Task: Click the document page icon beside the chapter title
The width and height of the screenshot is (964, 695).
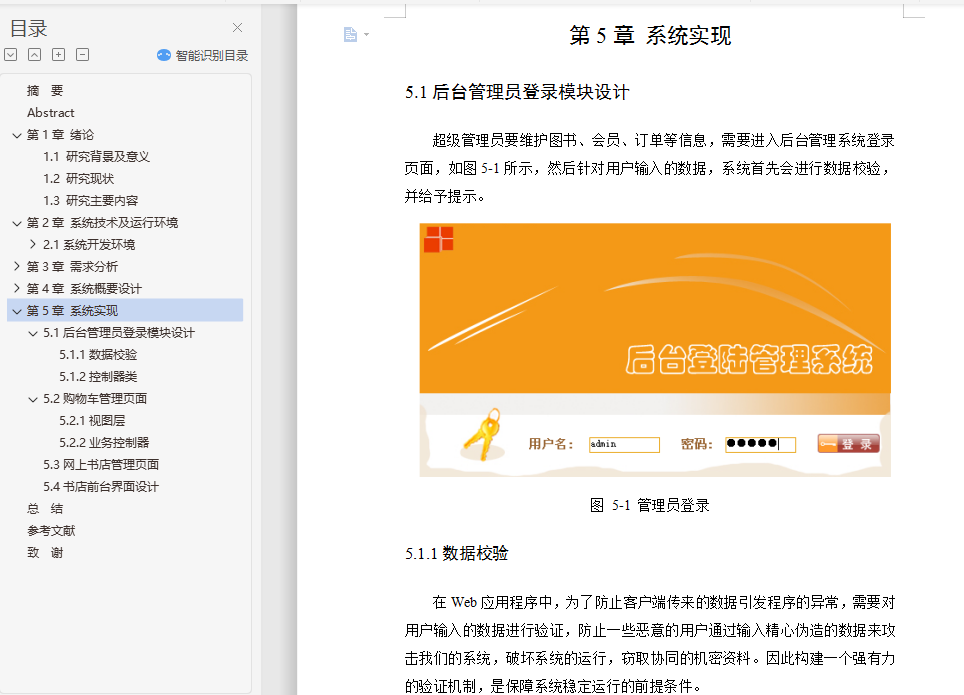Action: click(x=350, y=34)
